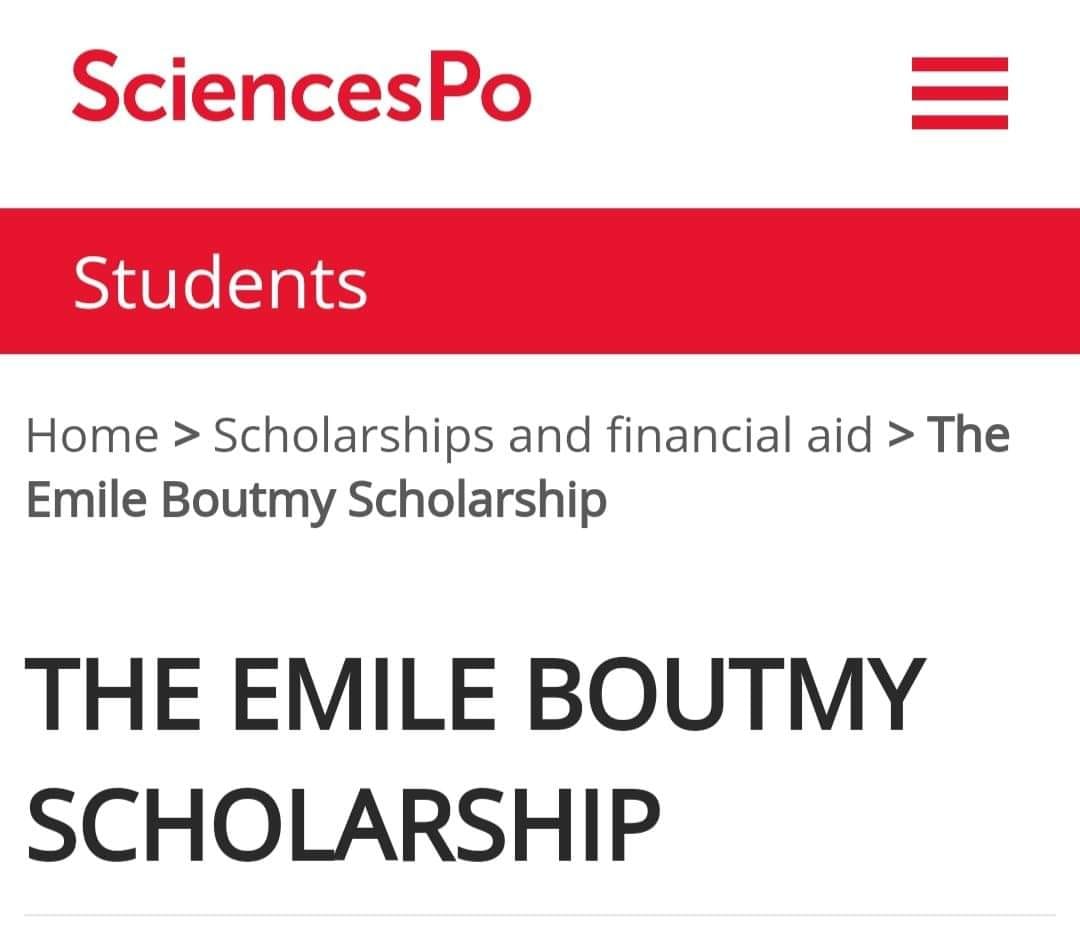The image size is (1080, 939).
Task: Click the red banner right of Students
Action: (x=720, y=281)
